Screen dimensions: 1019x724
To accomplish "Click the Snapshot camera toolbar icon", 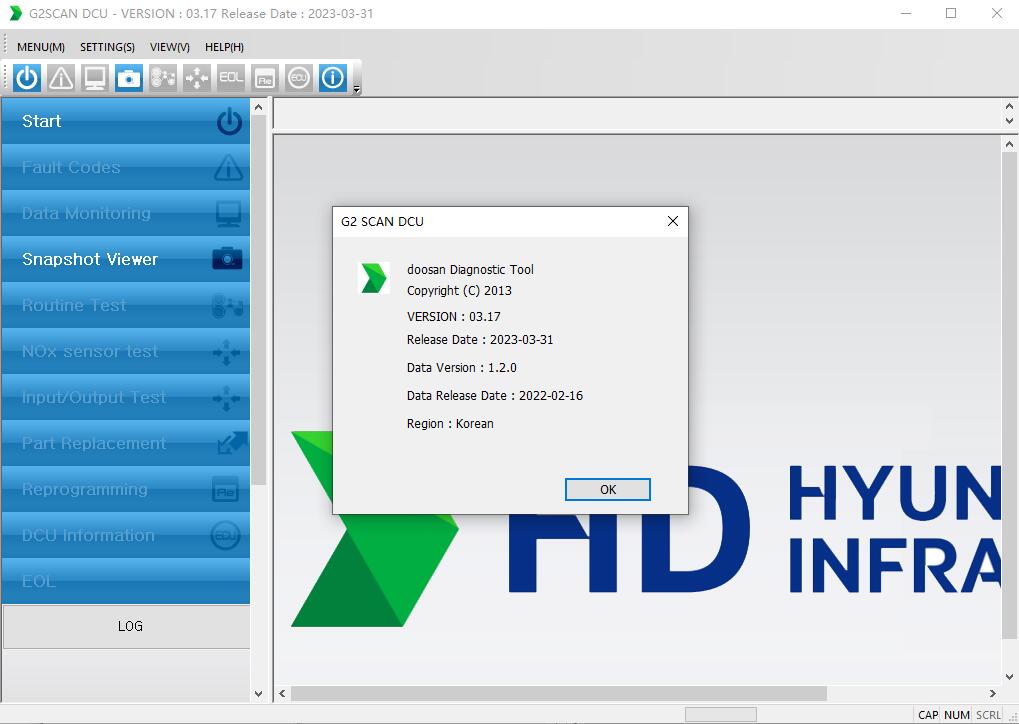I will coord(129,78).
